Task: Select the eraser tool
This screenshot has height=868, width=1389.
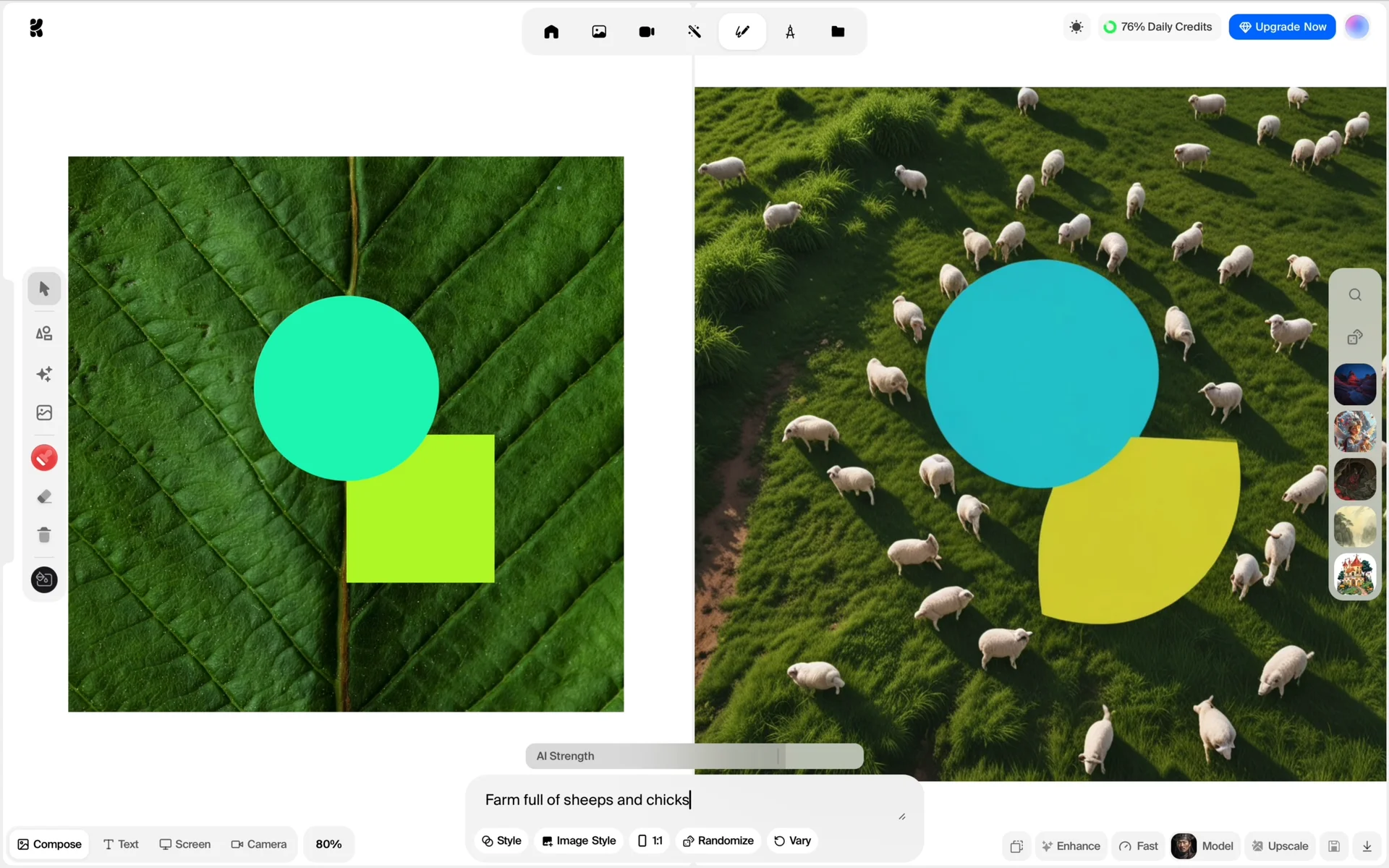Action: [44, 497]
